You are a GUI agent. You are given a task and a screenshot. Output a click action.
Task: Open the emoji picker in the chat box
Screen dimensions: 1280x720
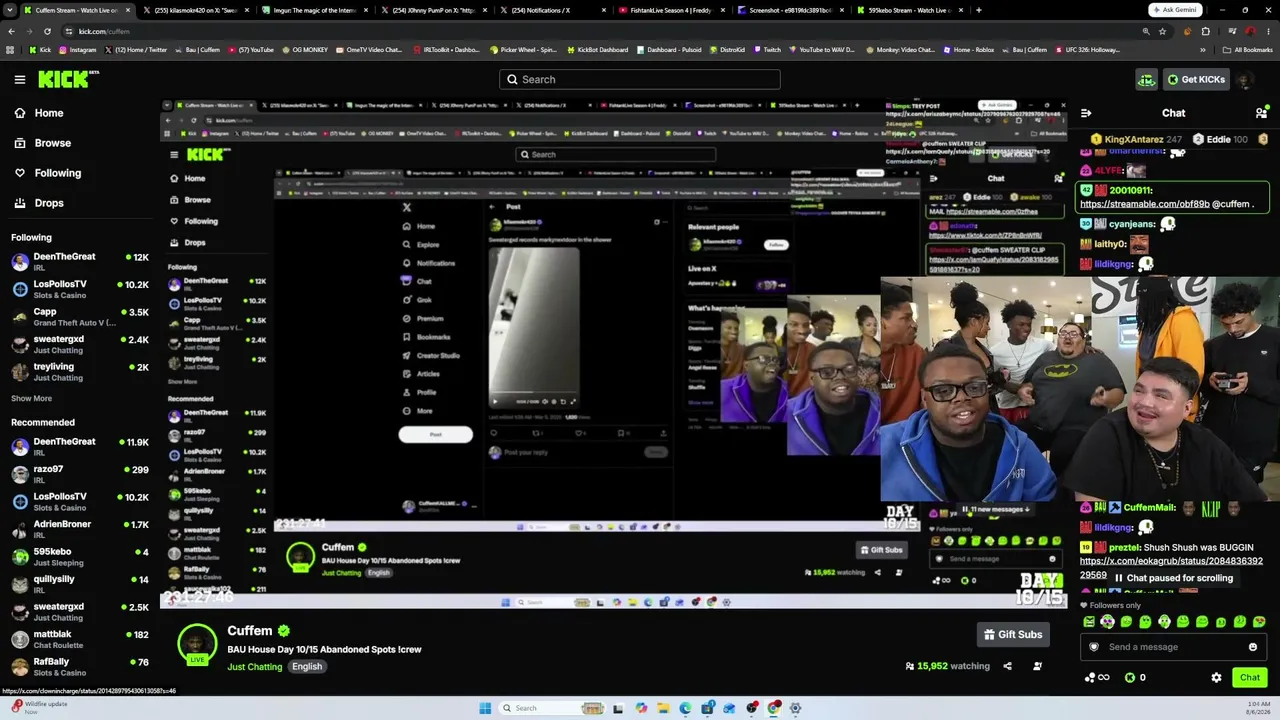pos(1252,647)
